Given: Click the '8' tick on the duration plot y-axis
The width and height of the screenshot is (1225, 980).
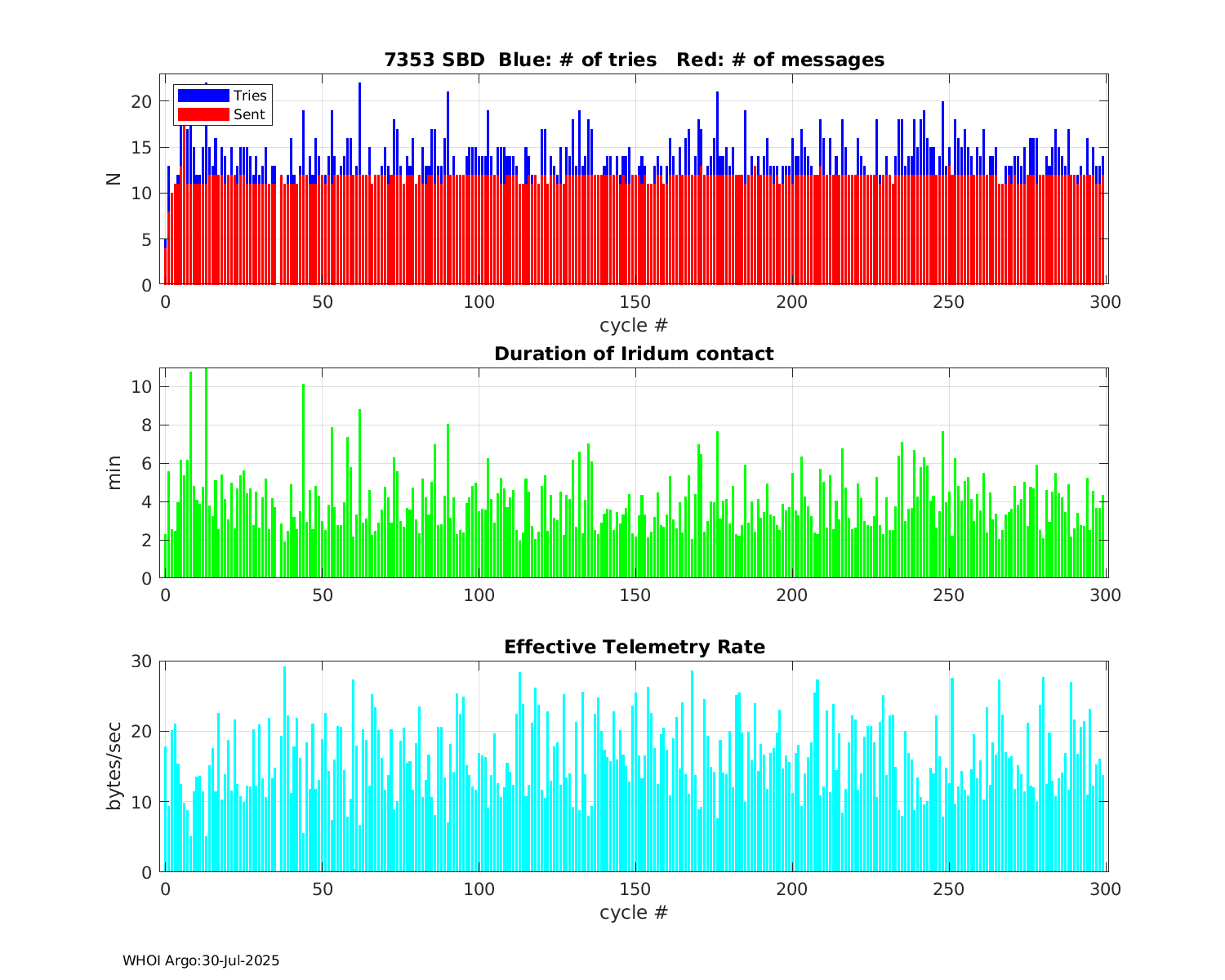Looking at the screenshot, I should tap(147, 425).
